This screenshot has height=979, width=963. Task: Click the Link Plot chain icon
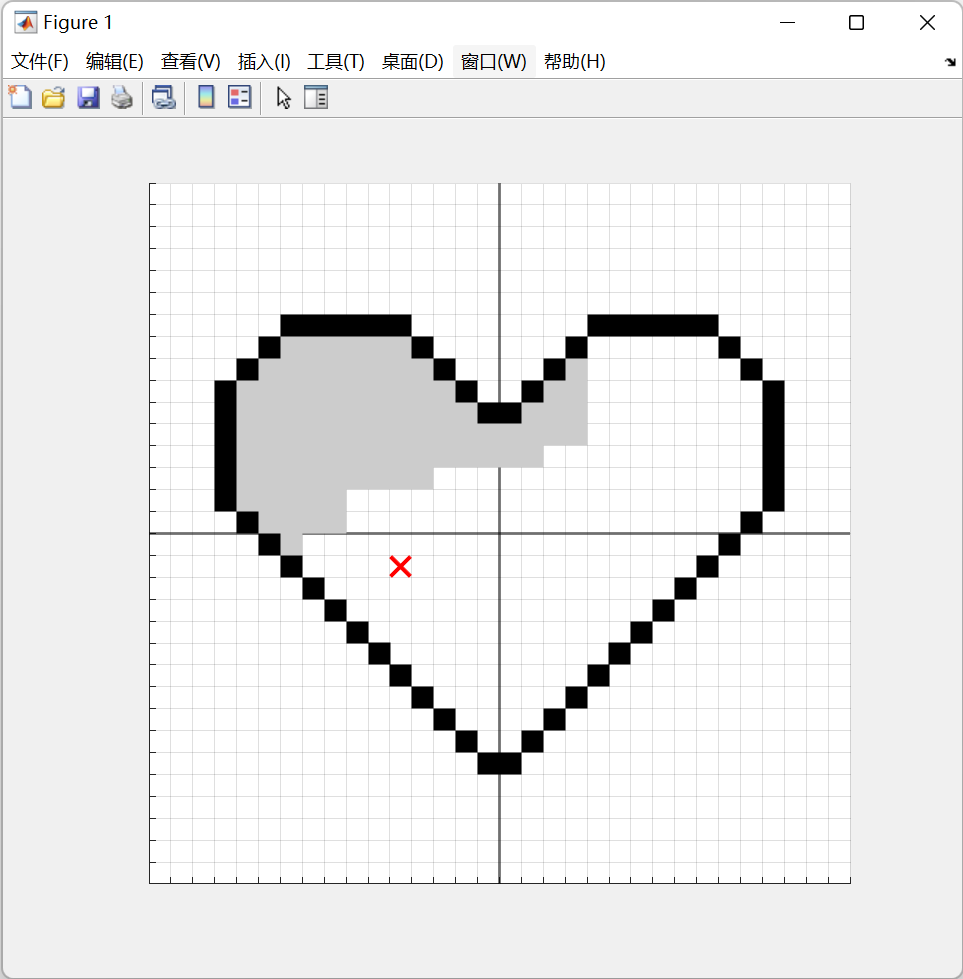pos(163,98)
